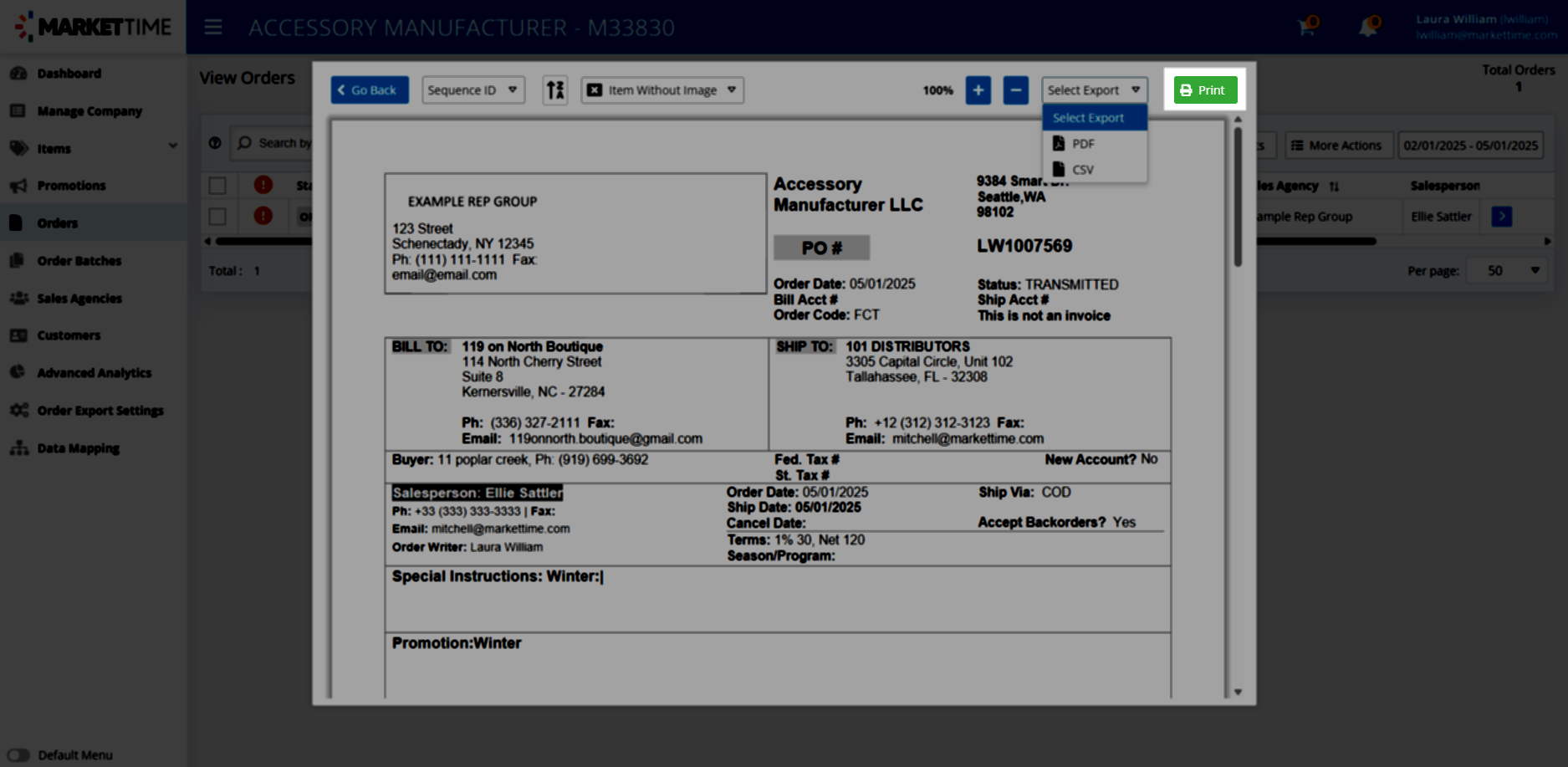This screenshot has width=1568, height=767.
Task: Click the order search field
Action: tap(272, 143)
